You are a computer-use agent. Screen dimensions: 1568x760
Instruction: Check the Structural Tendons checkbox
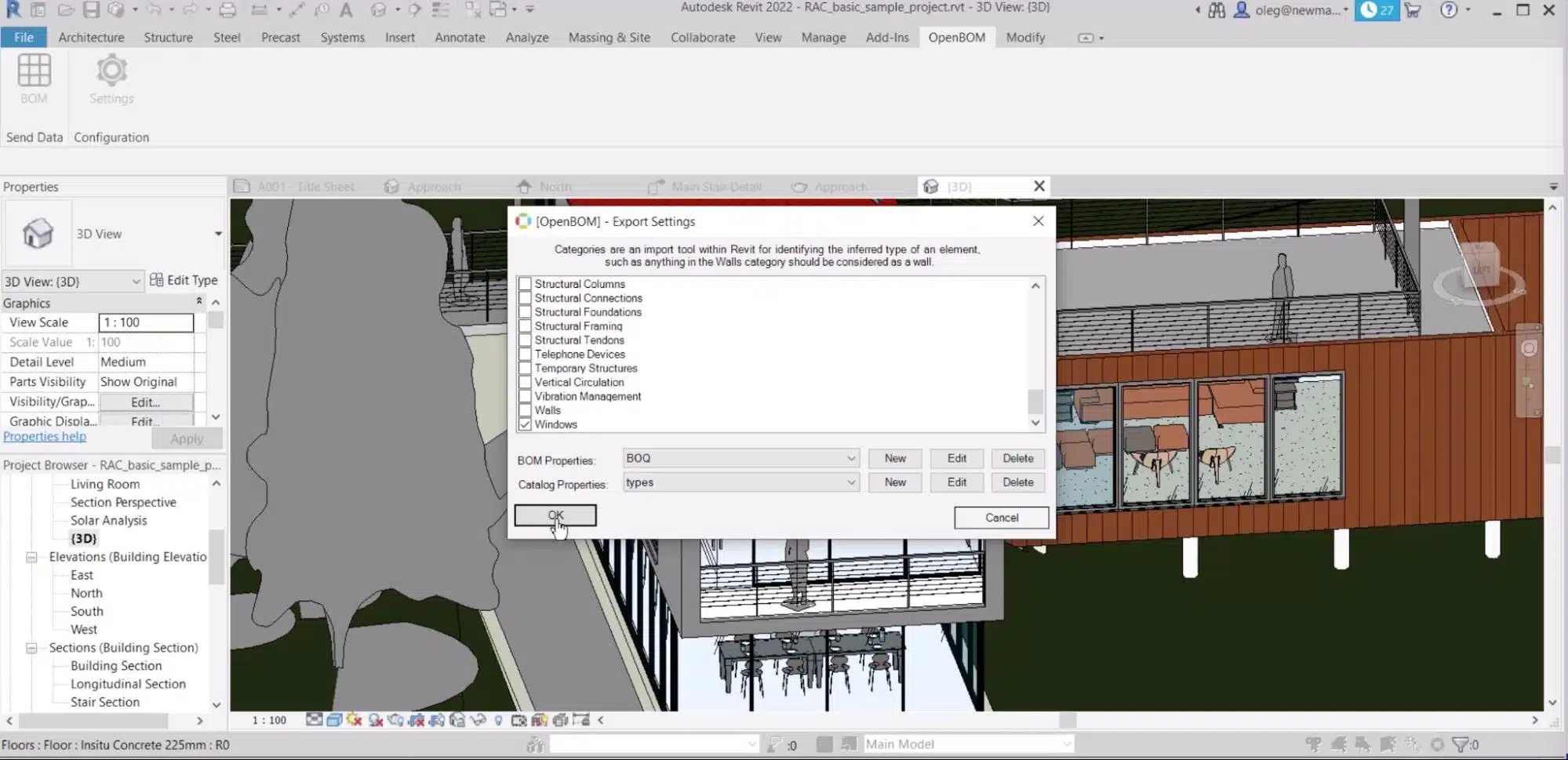(x=526, y=340)
